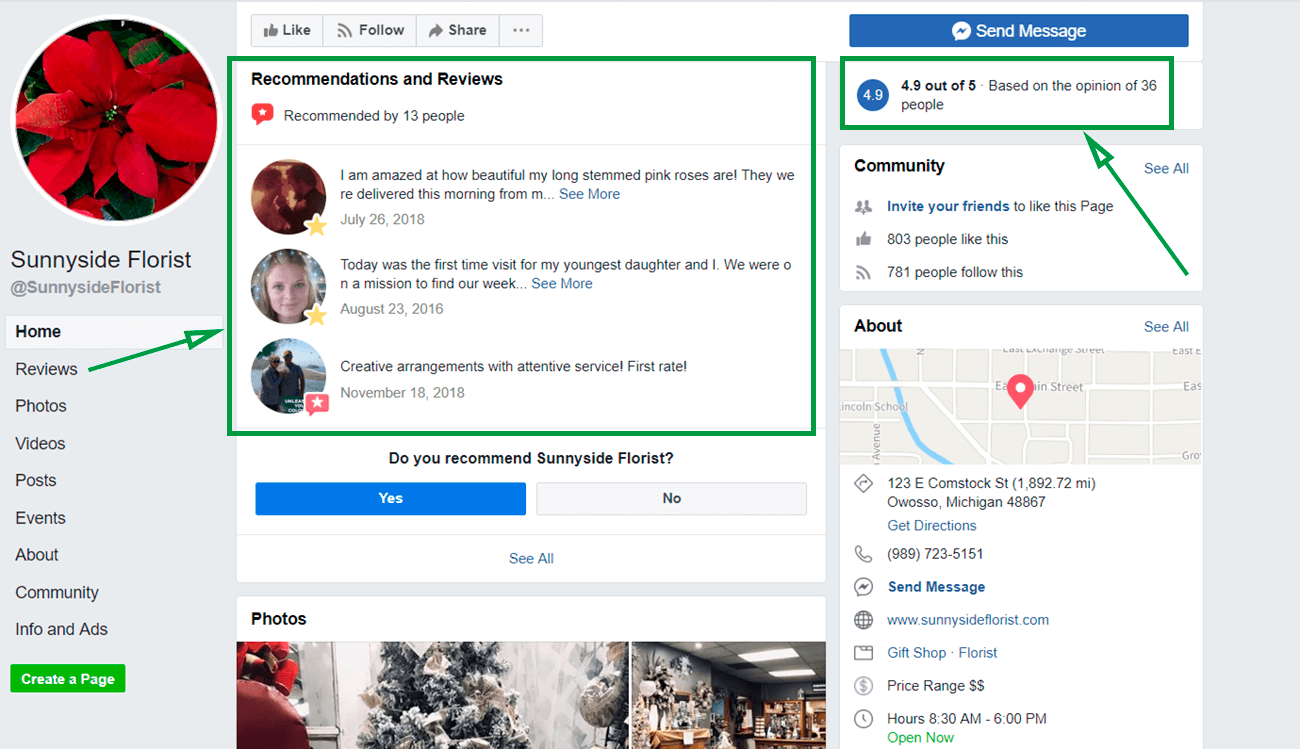Open the Info and Ads tab
The image size is (1300, 749).
pos(61,630)
